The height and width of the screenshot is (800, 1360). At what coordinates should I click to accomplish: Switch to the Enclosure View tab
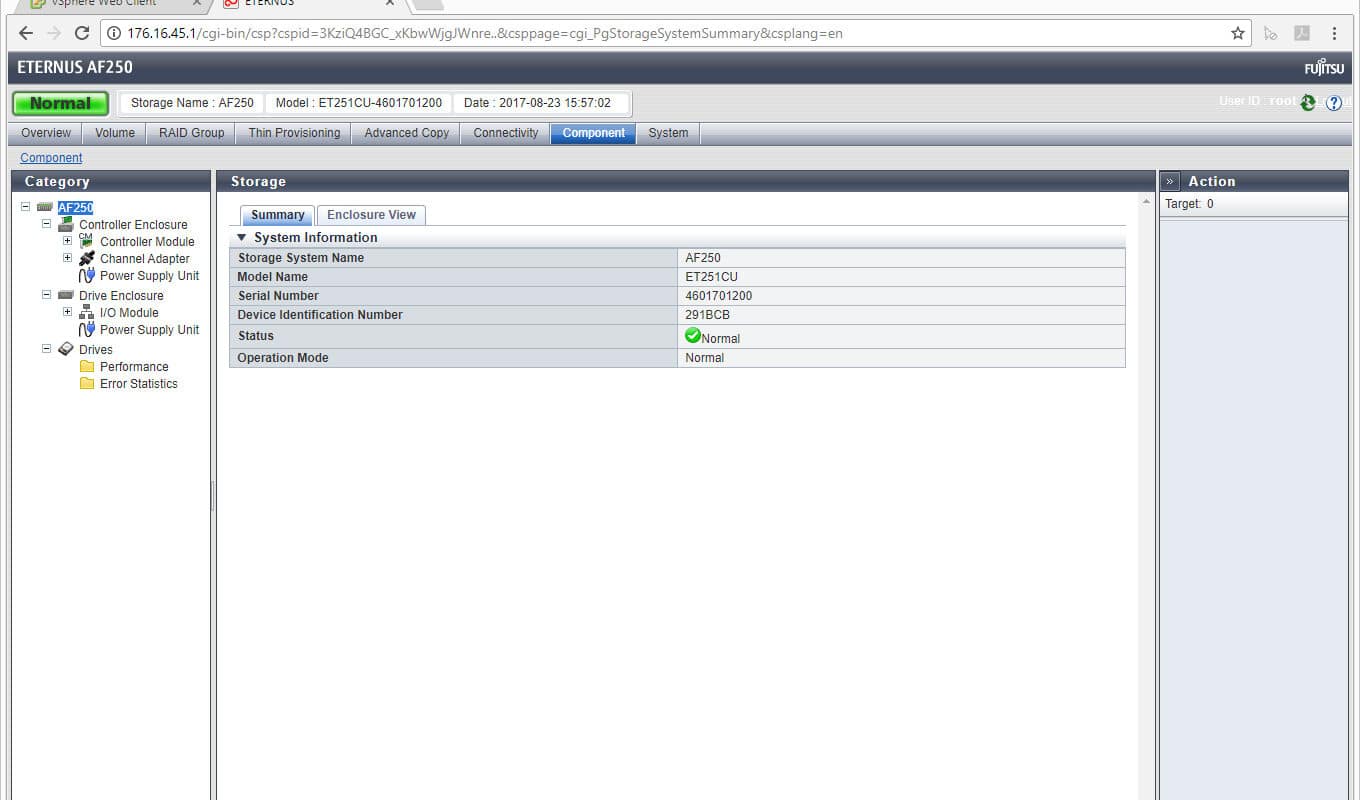[x=371, y=215]
